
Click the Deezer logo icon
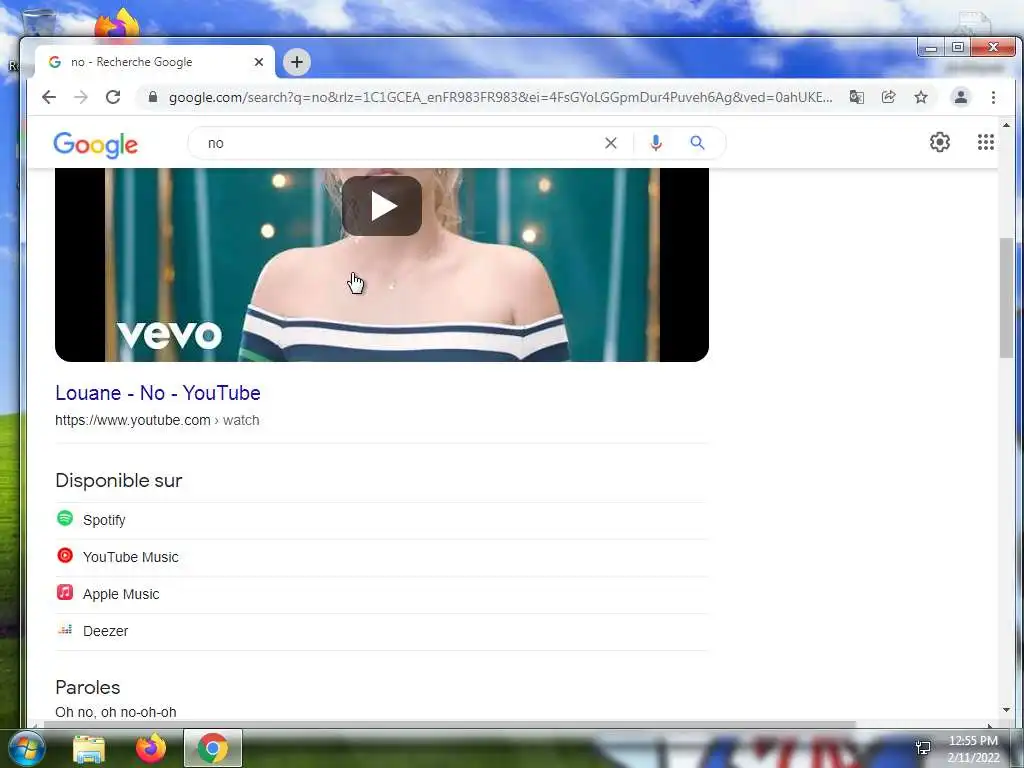(x=65, y=630)
